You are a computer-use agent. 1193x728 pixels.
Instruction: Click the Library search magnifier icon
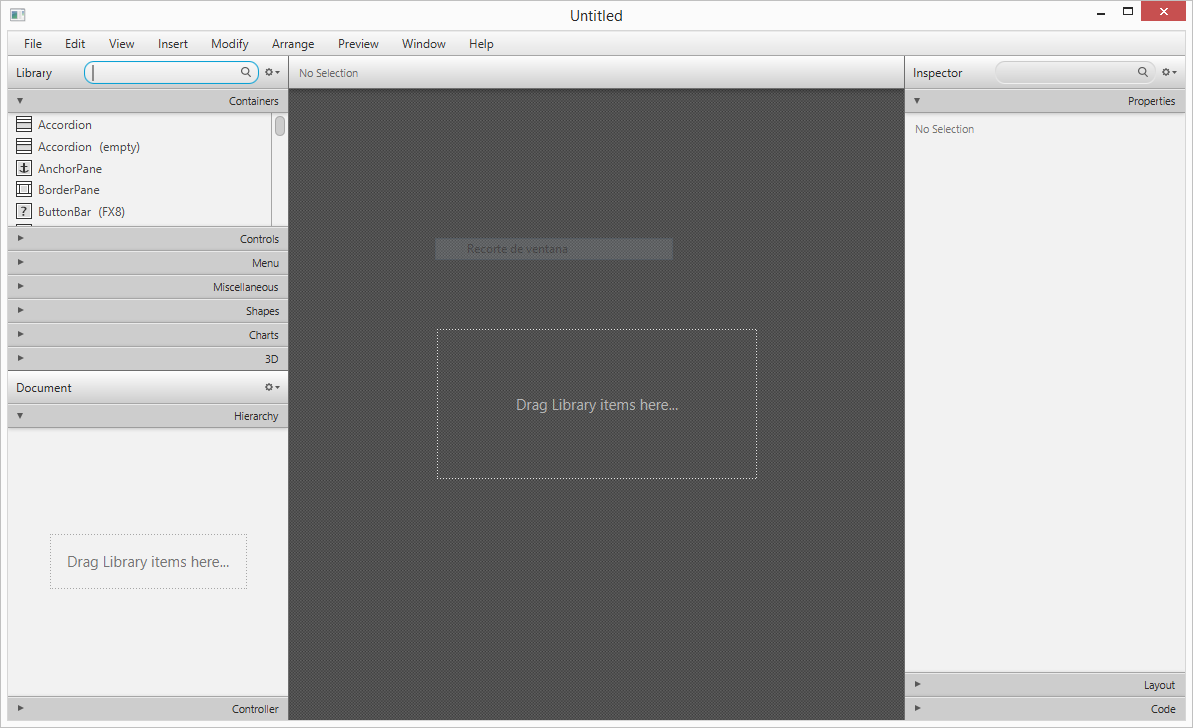click(x=246, y=73)
